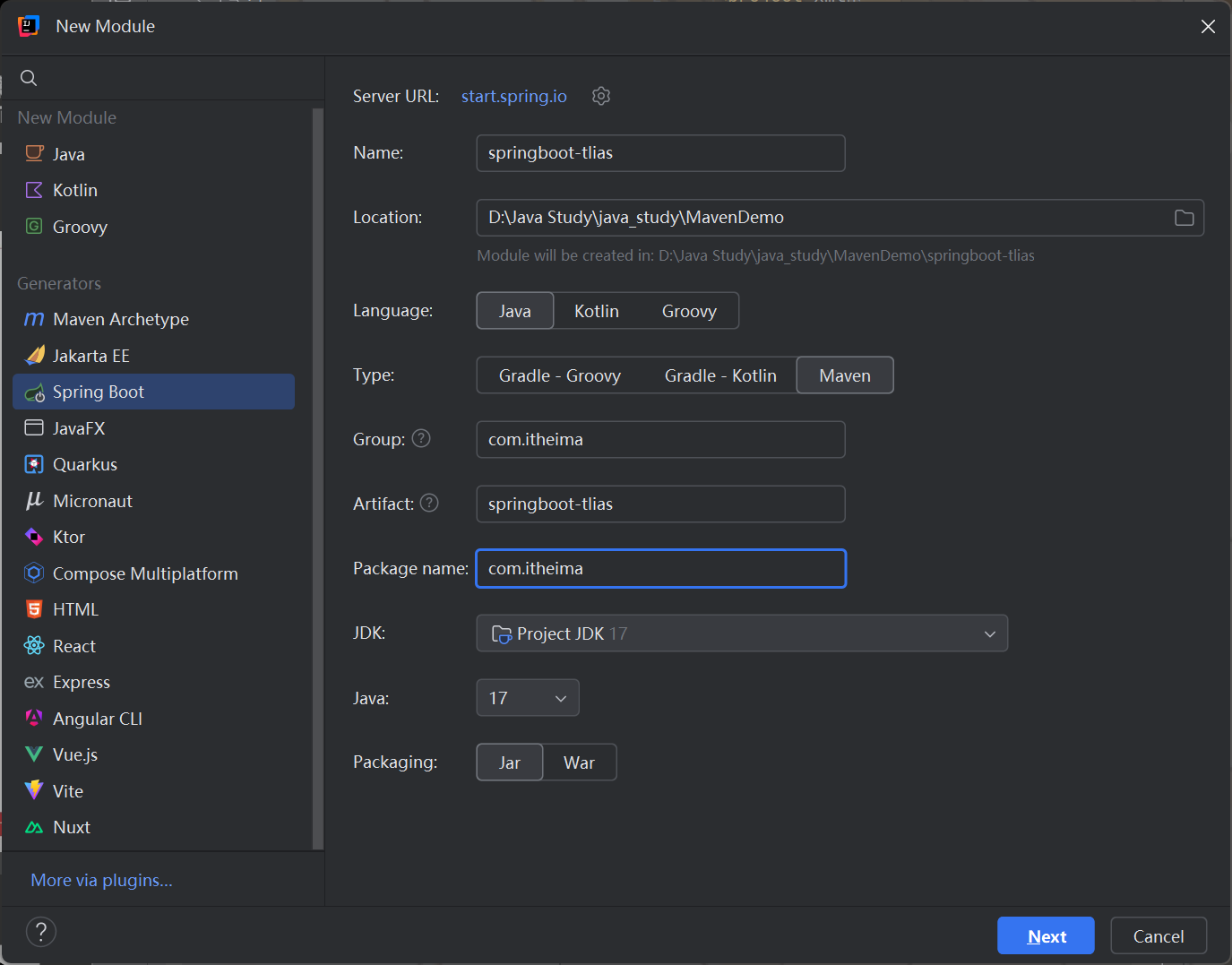Switch build type to Gradle - Groovy
Screen dimensions: 1232x965
(559, 375)
